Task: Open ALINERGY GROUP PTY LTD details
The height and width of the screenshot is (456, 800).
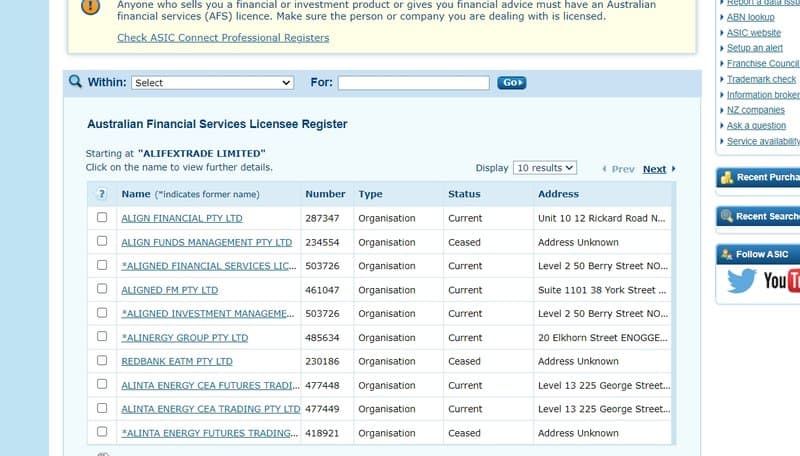Action: [185, 338]
